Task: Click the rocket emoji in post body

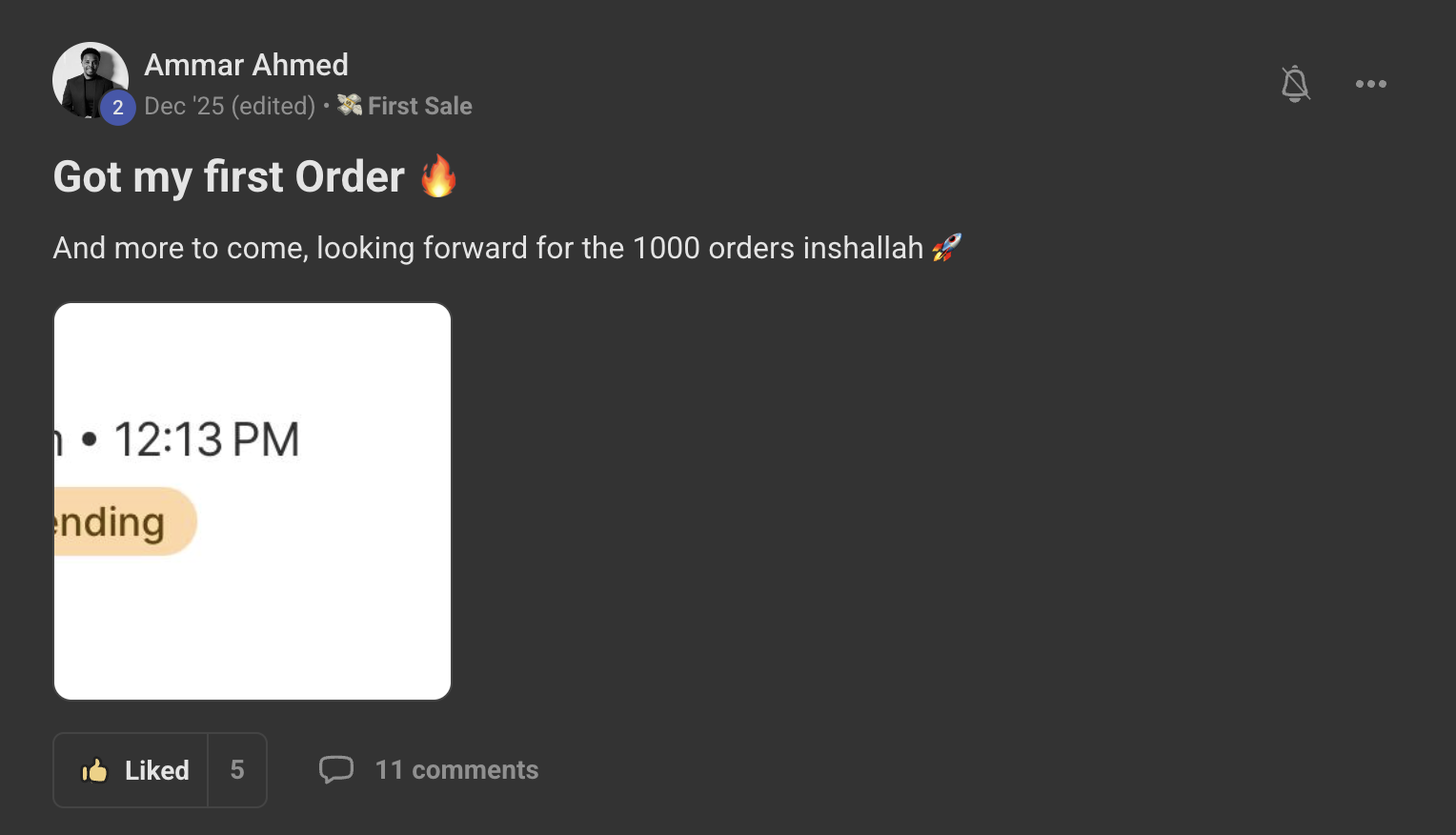Action: click(x=946, y=248)
